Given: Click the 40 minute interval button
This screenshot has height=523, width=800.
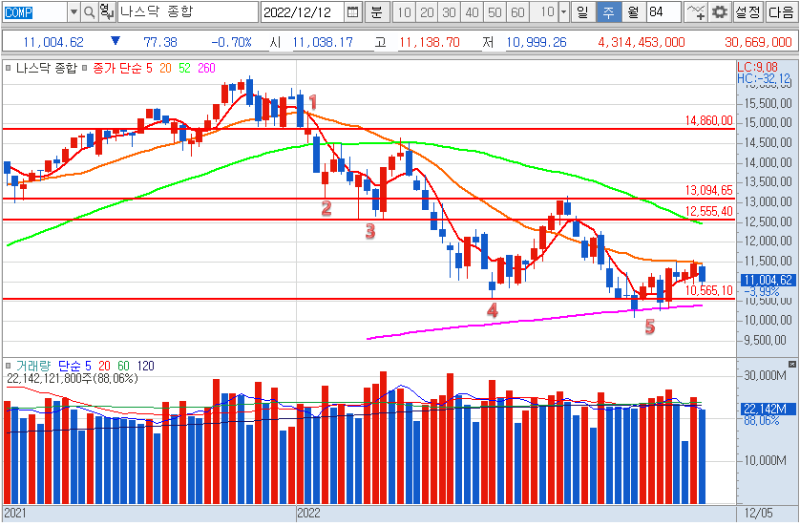Looking at the screenshot, I should 472,12.
